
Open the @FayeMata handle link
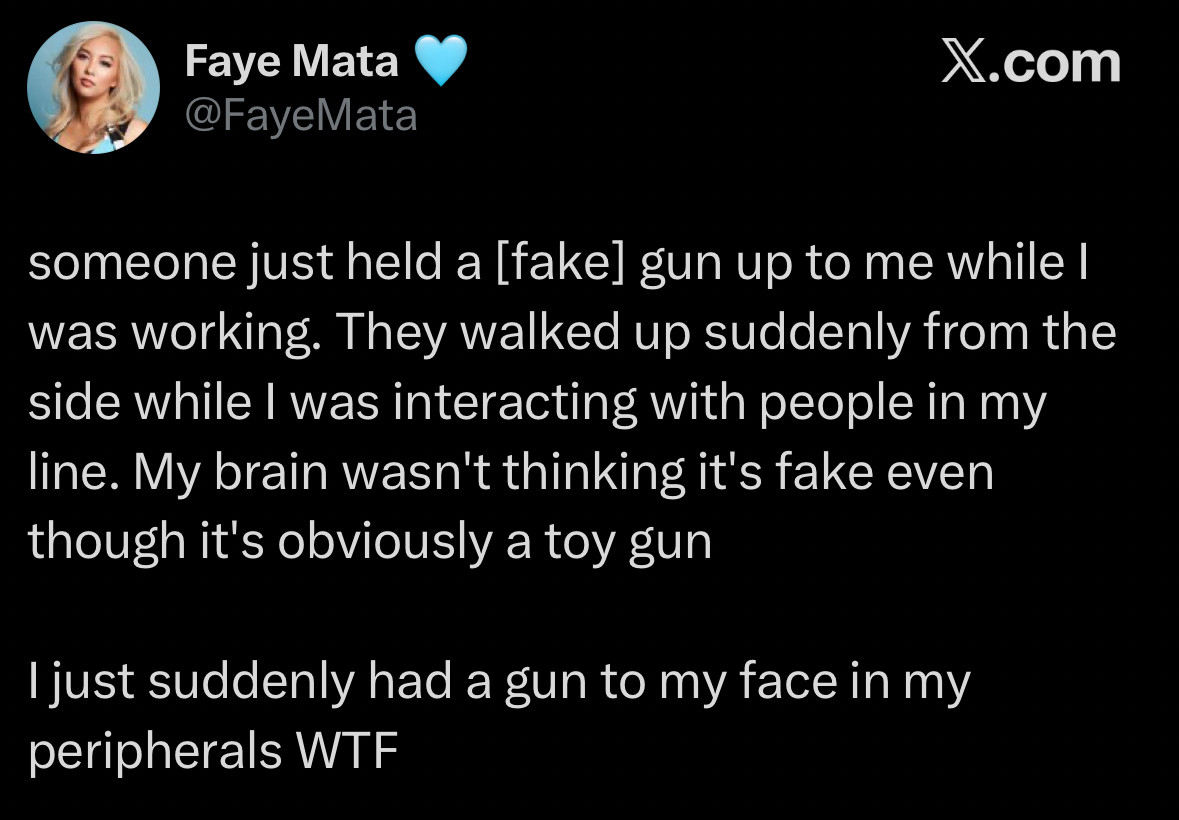[x=300, y=116]
